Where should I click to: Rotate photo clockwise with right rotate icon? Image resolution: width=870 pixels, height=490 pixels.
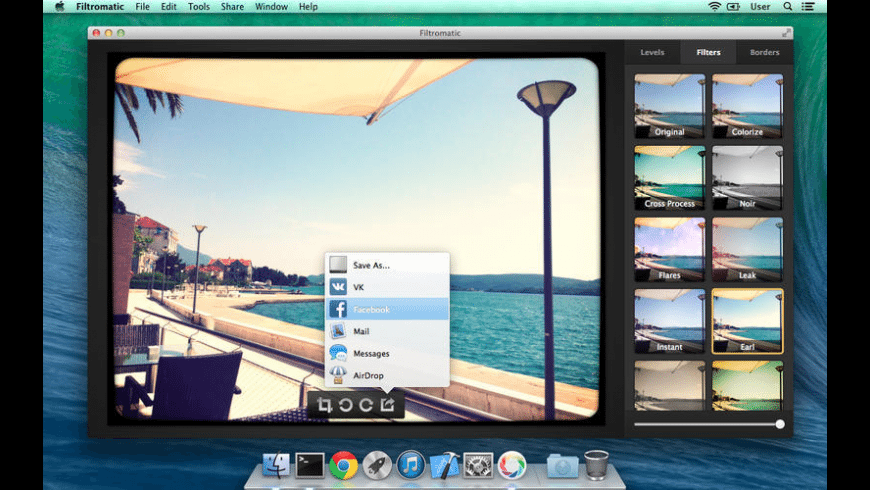tap(366, 405)
